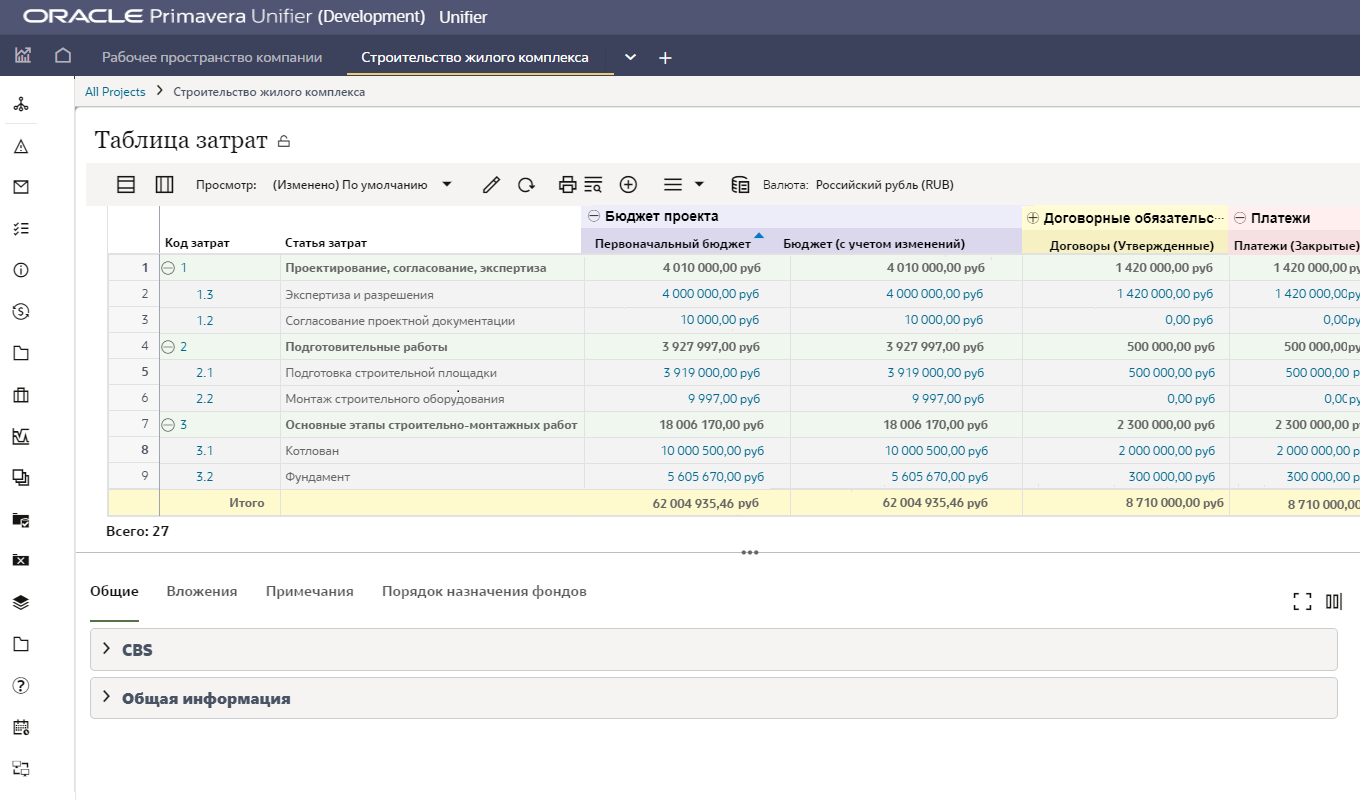Click the columns view icon in toolbar
This screenshot has width=1360, height=800.
[x=165, y=185]
